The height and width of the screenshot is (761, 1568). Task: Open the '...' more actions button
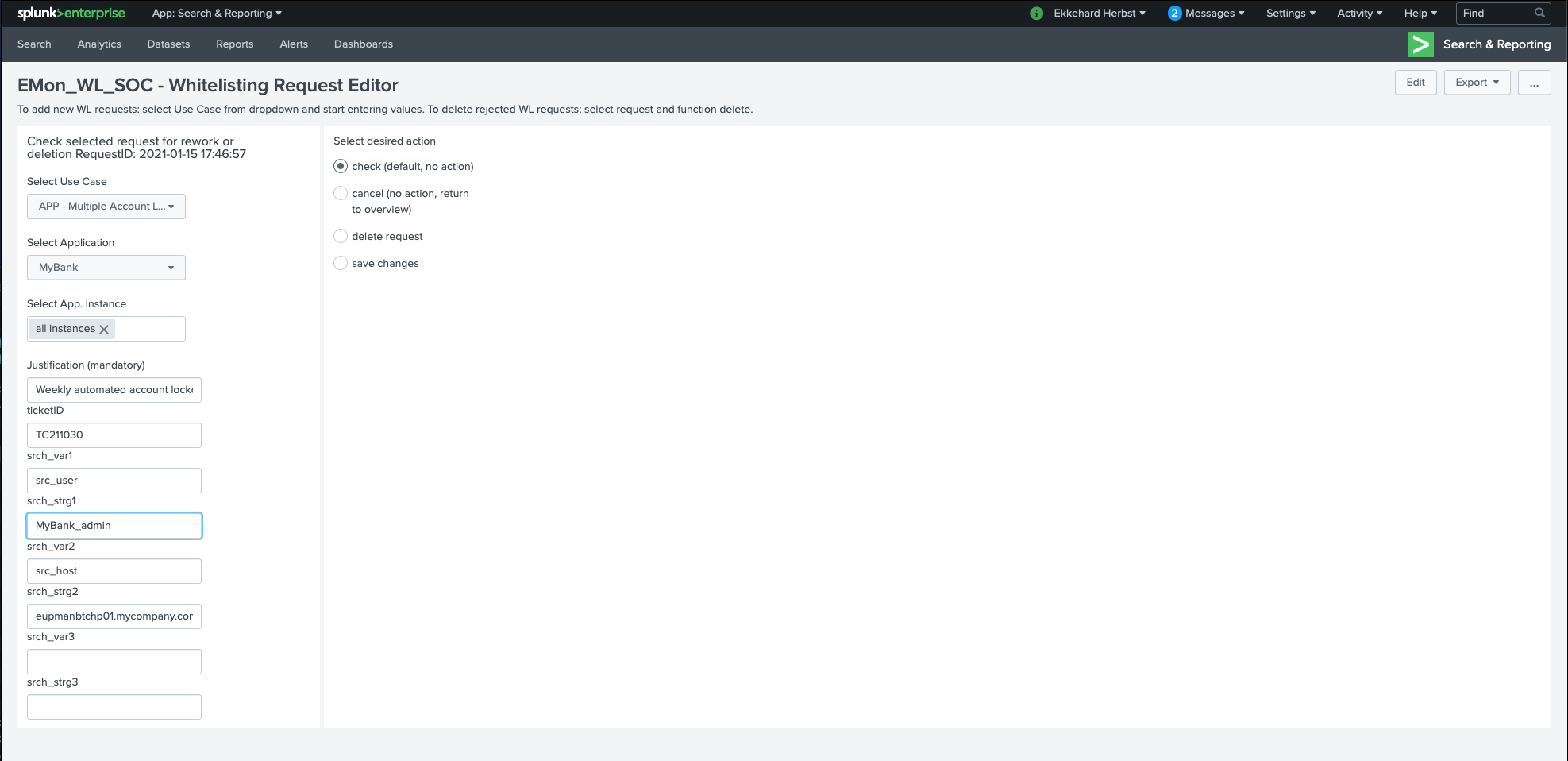click(1534, 83)
